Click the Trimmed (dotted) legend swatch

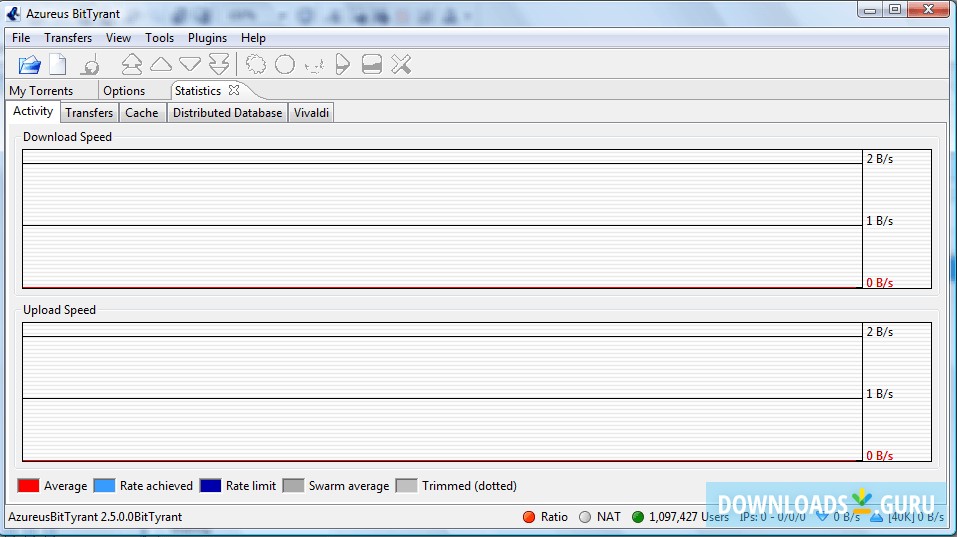pos(406,486)
